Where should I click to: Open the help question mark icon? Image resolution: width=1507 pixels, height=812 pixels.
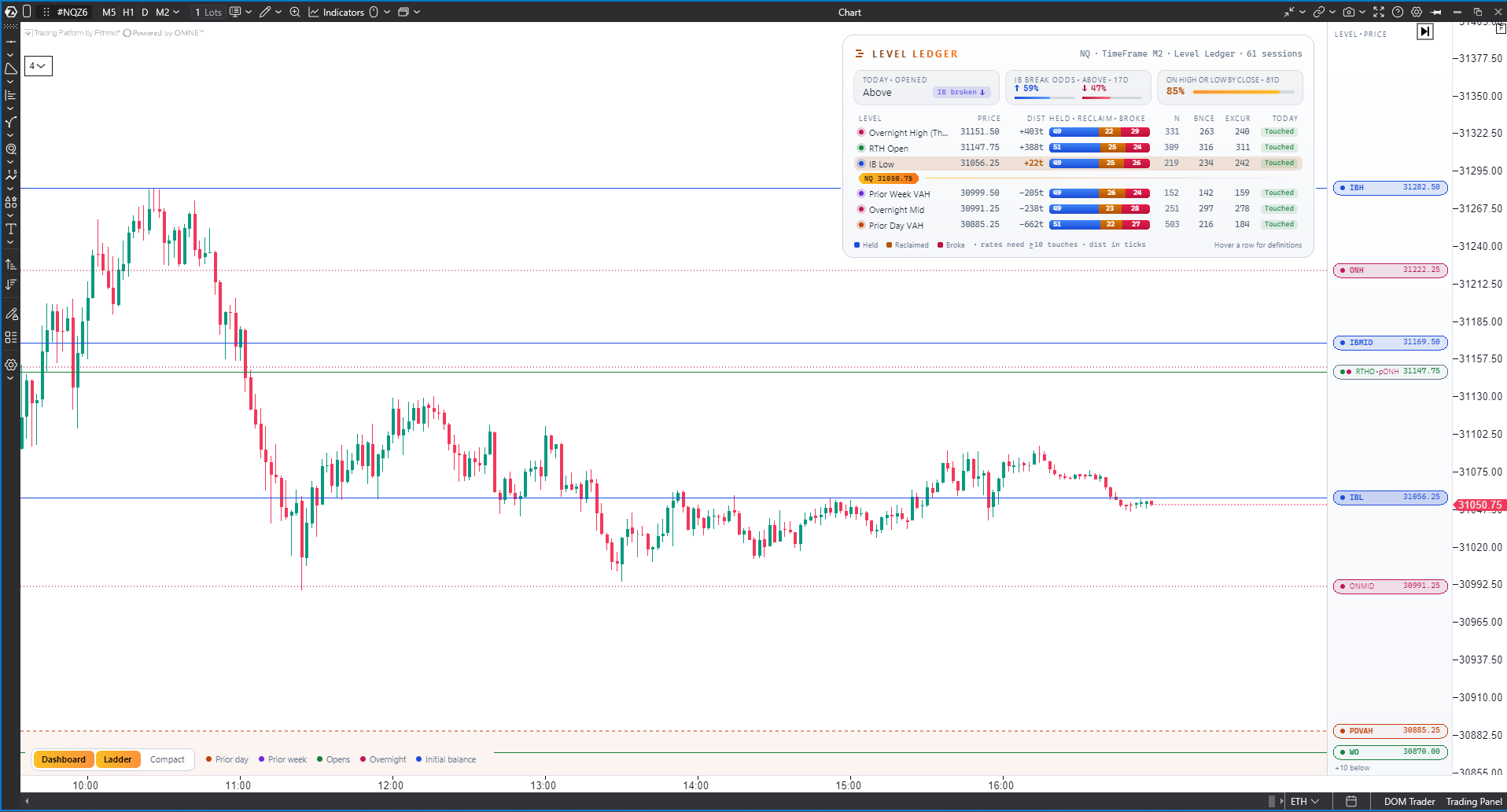(1398, 12)
